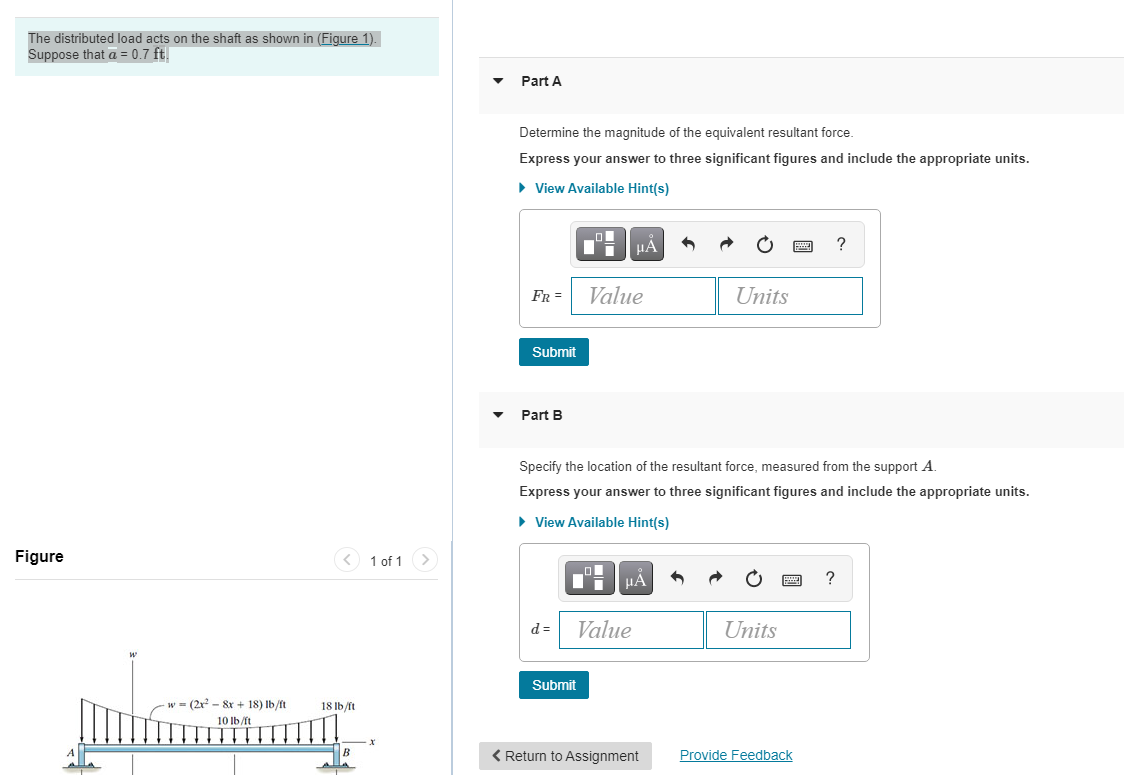Reset the Part B answer with circular arrow
The width and height of the screenshot is (1124, 775).
tap(753, 577)
